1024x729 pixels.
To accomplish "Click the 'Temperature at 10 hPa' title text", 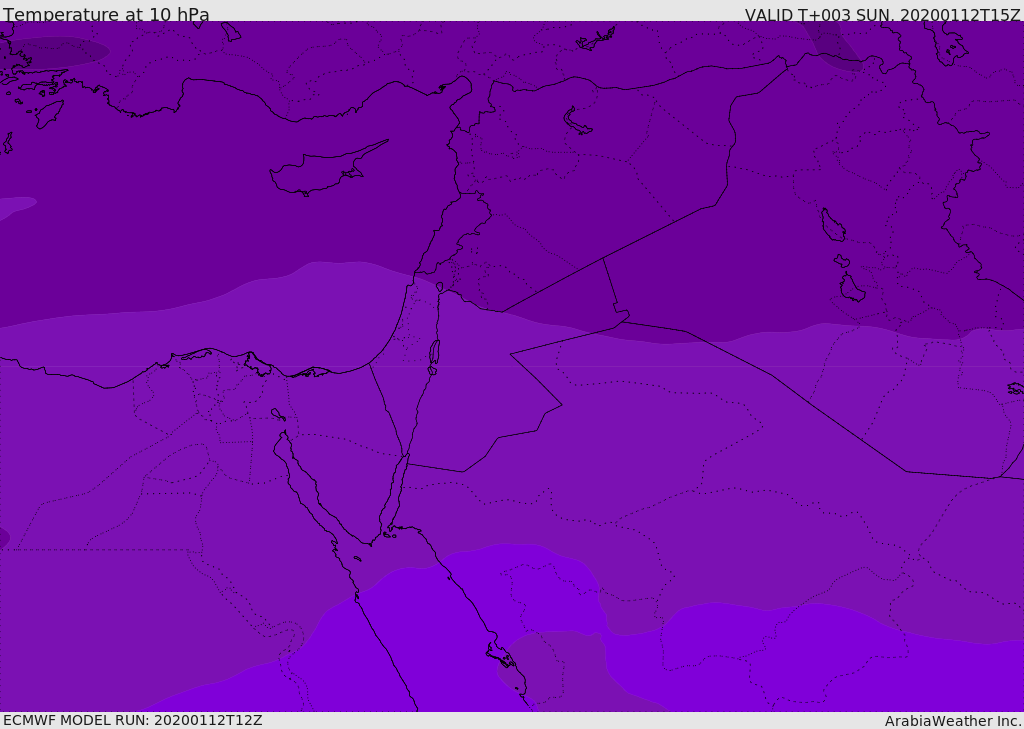I will [x=106, y=14].
